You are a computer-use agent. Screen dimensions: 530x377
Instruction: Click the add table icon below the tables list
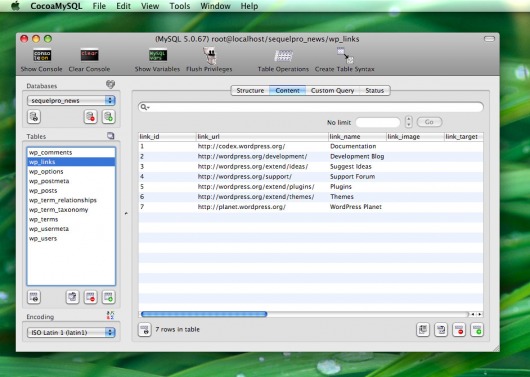click(x=109, y=297)
